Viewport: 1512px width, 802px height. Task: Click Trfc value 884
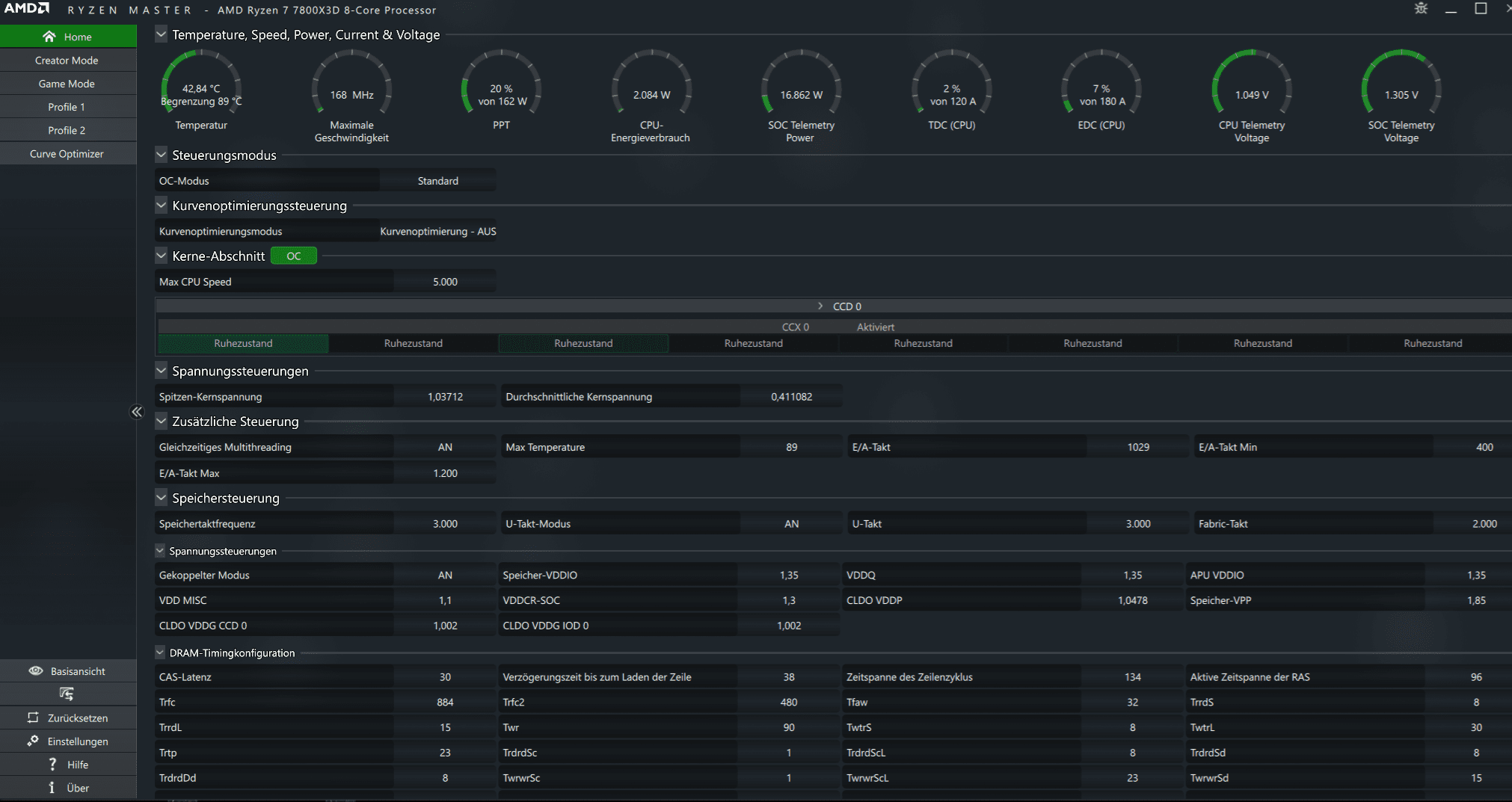pyautogui.click(x=445, y=702)
